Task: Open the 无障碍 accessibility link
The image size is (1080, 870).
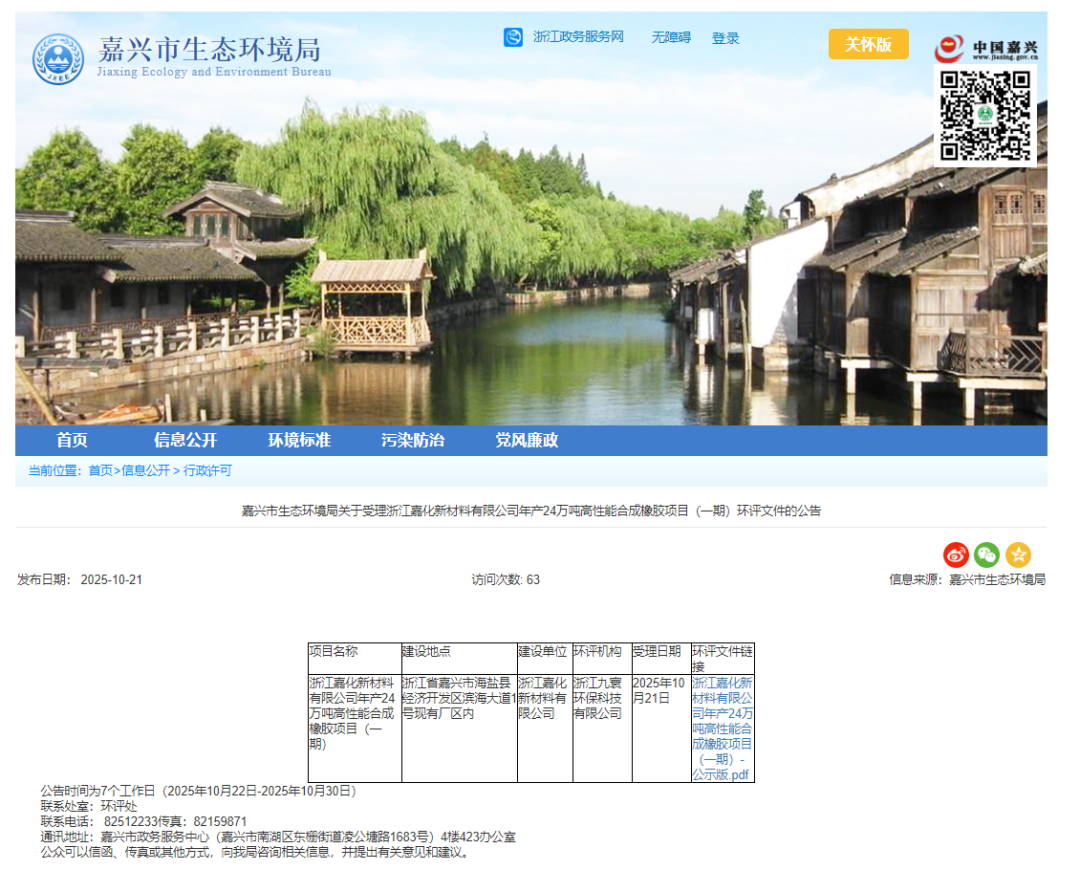Action: 671,38
